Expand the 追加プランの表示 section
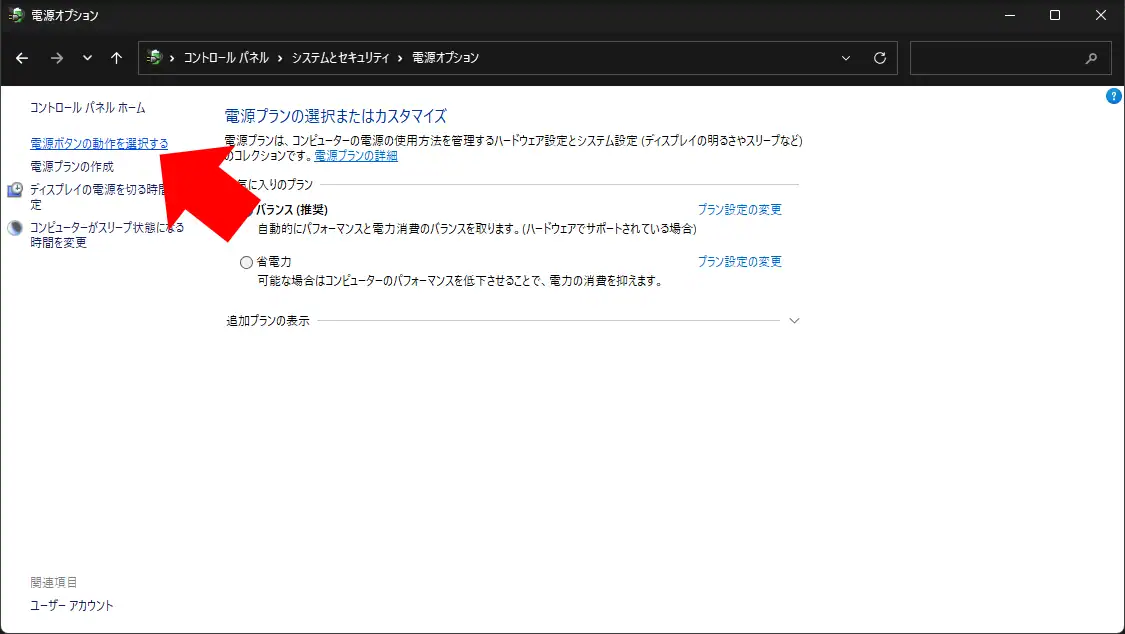 pyautogui.click(x=794, y=321)
